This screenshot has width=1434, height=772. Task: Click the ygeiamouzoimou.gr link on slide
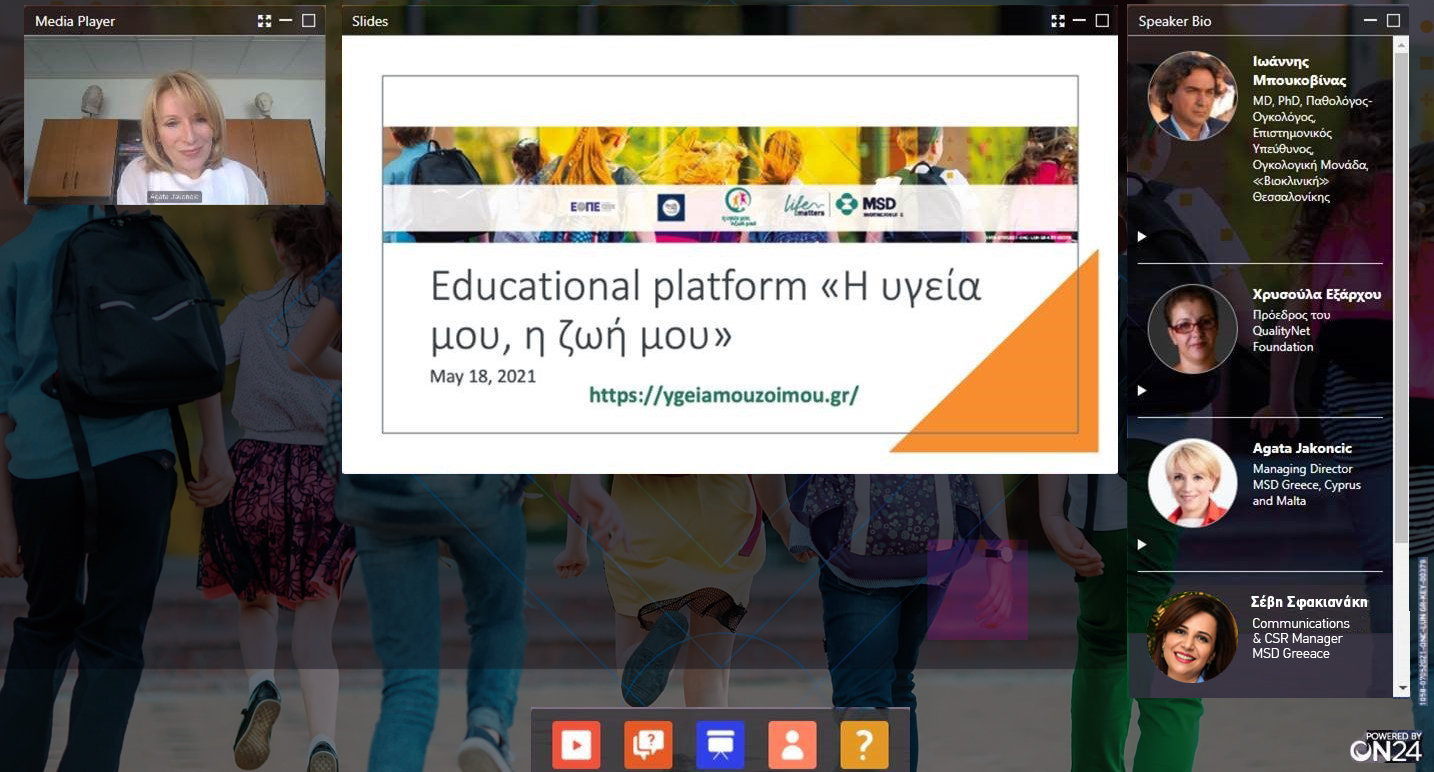(x=723, y=395)
